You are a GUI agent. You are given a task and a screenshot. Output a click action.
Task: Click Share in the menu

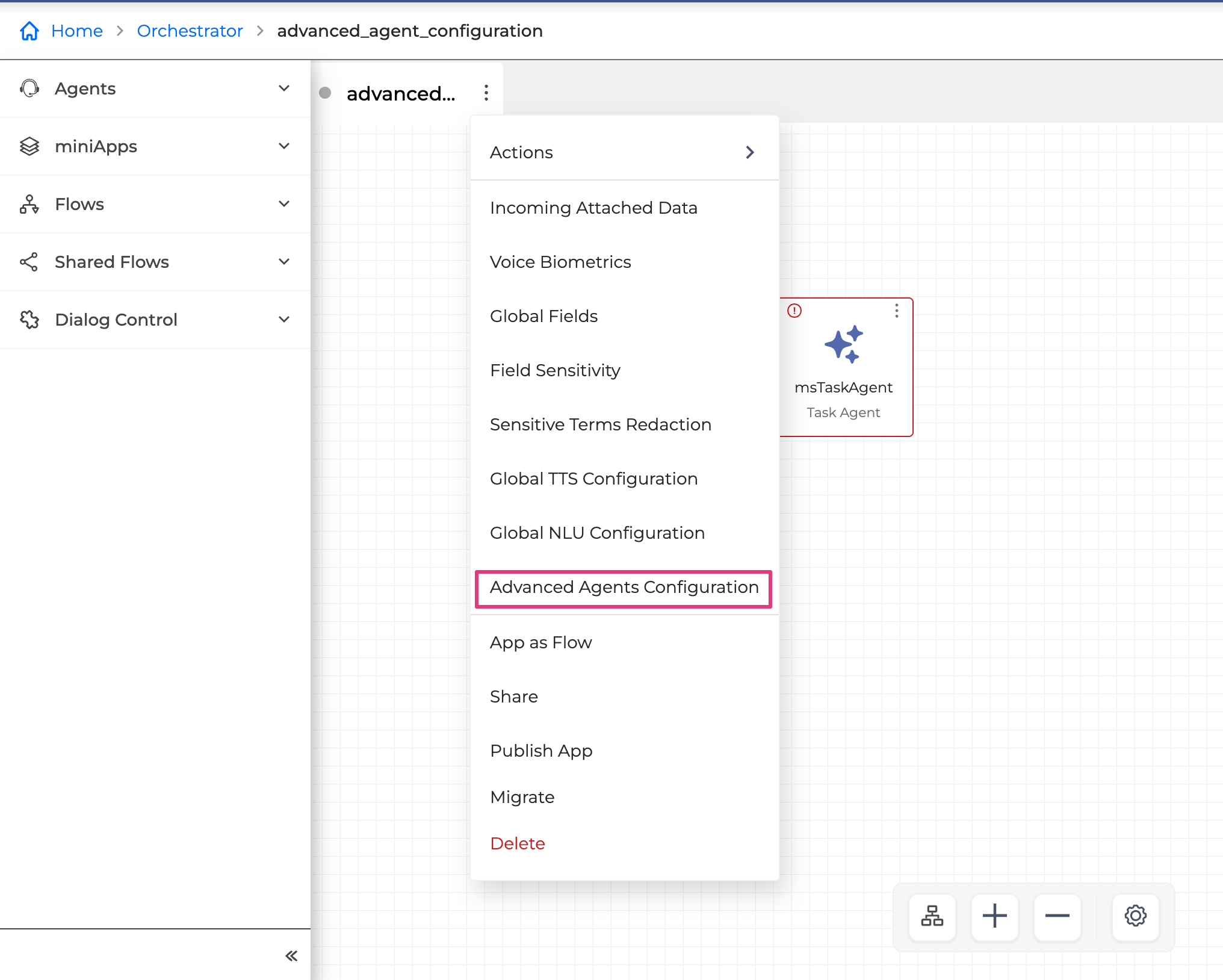625,696
